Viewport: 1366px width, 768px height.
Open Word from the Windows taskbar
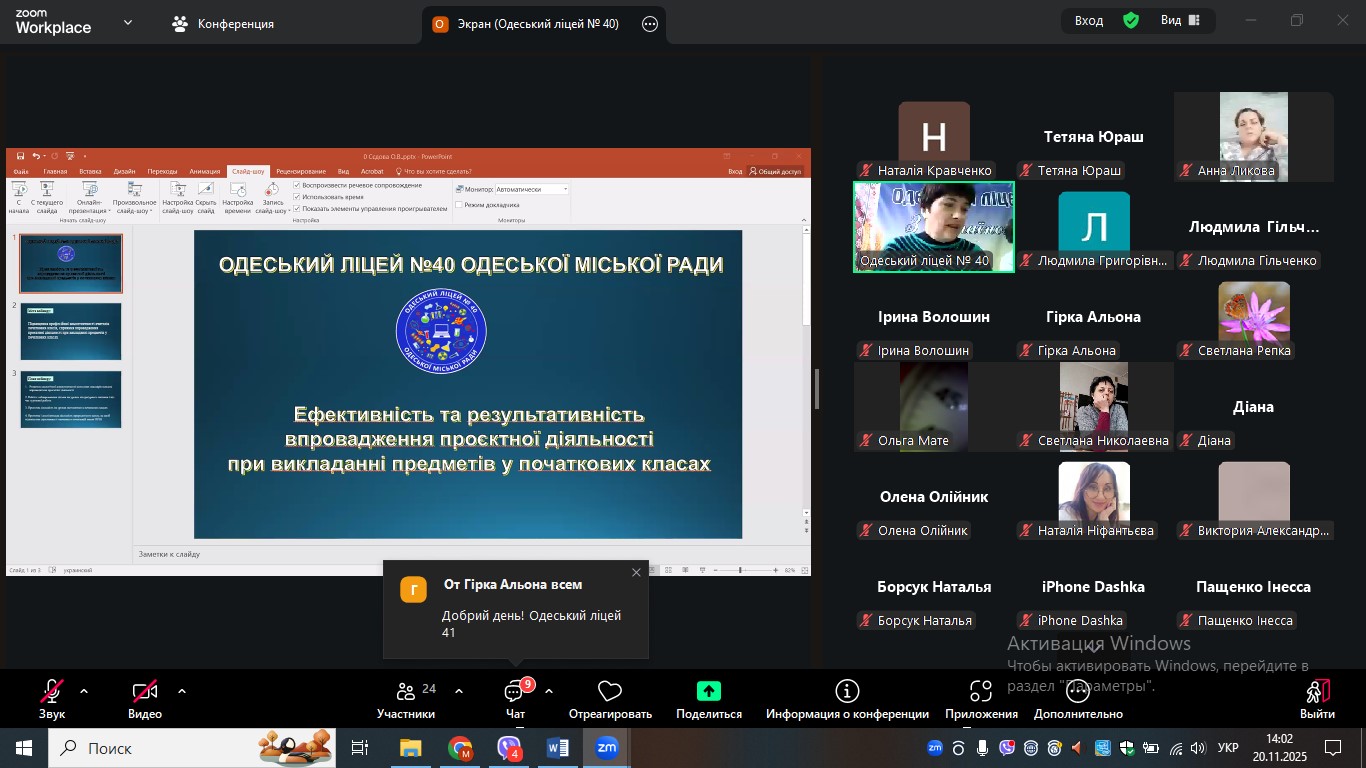pos(557,748)
